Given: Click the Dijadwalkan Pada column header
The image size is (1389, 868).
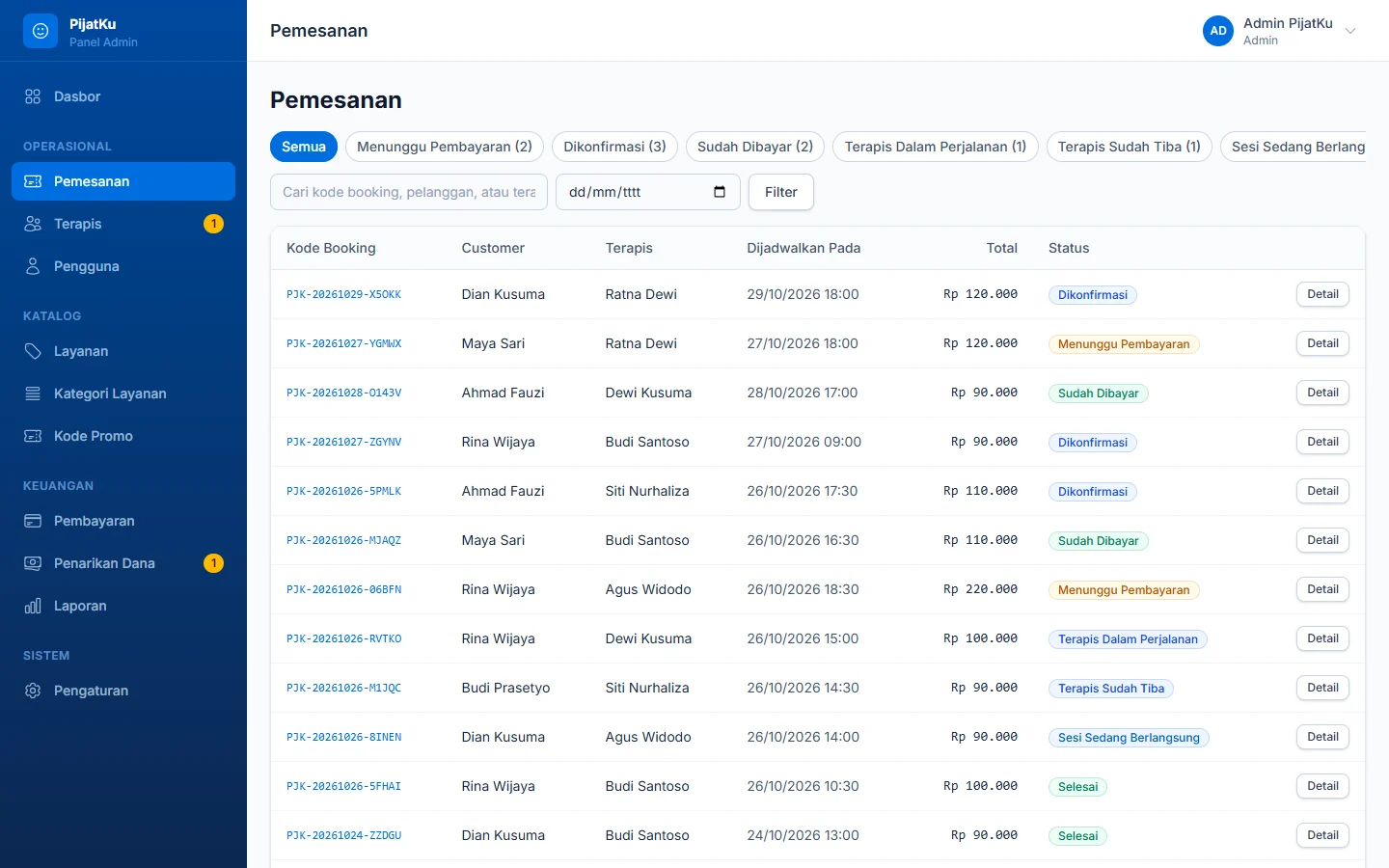Looking at the screenshot, I should [803, 248].
